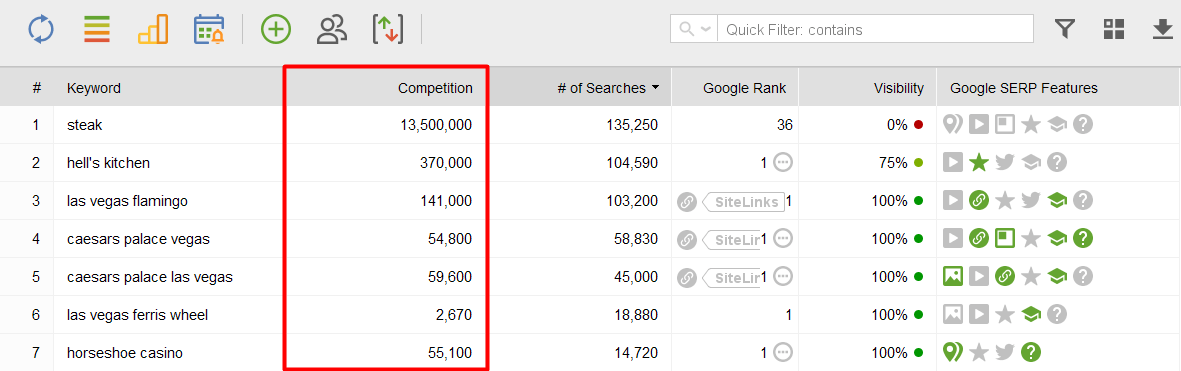The image size is (1181, 371).
Task: Open the calendar schedule icon
Action: click(x=209, y=30)
